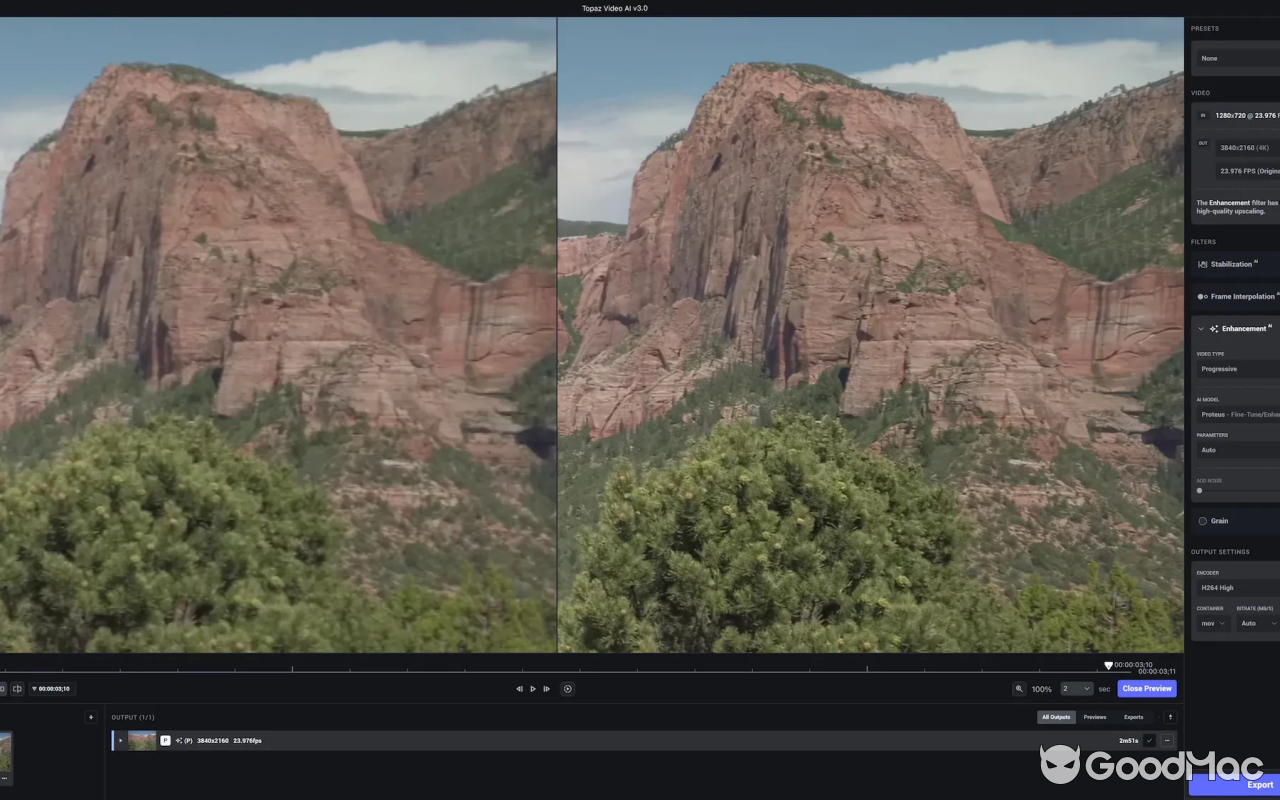Click the Close Preview button

point(1146,688)
